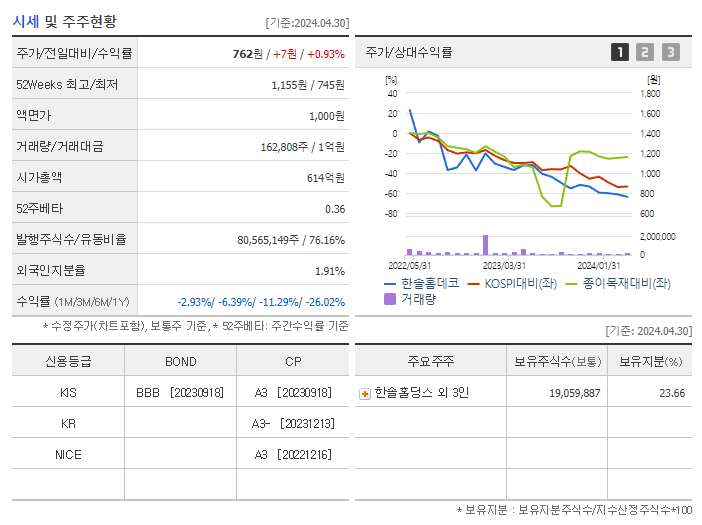Viewport: 702px width, 525px height.
Task: Switch chart to view 2
Action: [645, 52]
